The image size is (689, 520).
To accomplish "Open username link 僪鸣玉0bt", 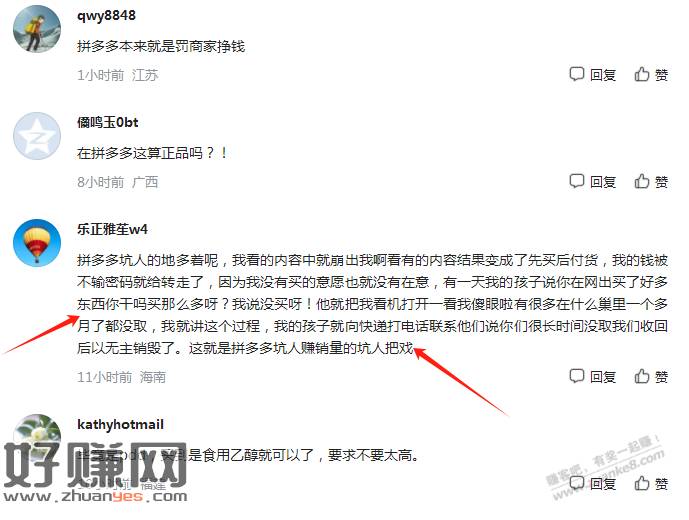I will click(108, 122).
